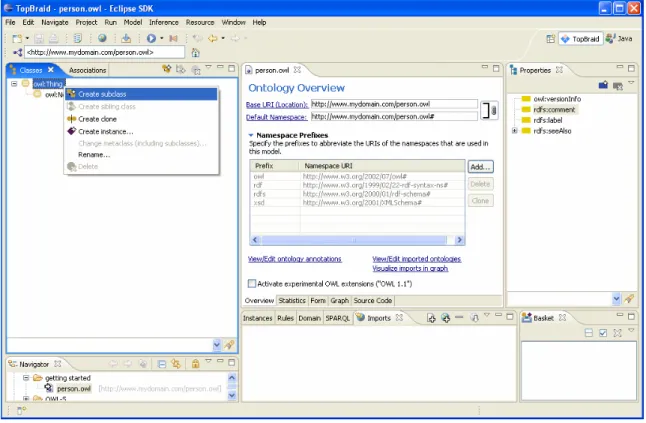Click namespace table scroll right arrow
Screen dimensions: 646x423
(459, 240)
